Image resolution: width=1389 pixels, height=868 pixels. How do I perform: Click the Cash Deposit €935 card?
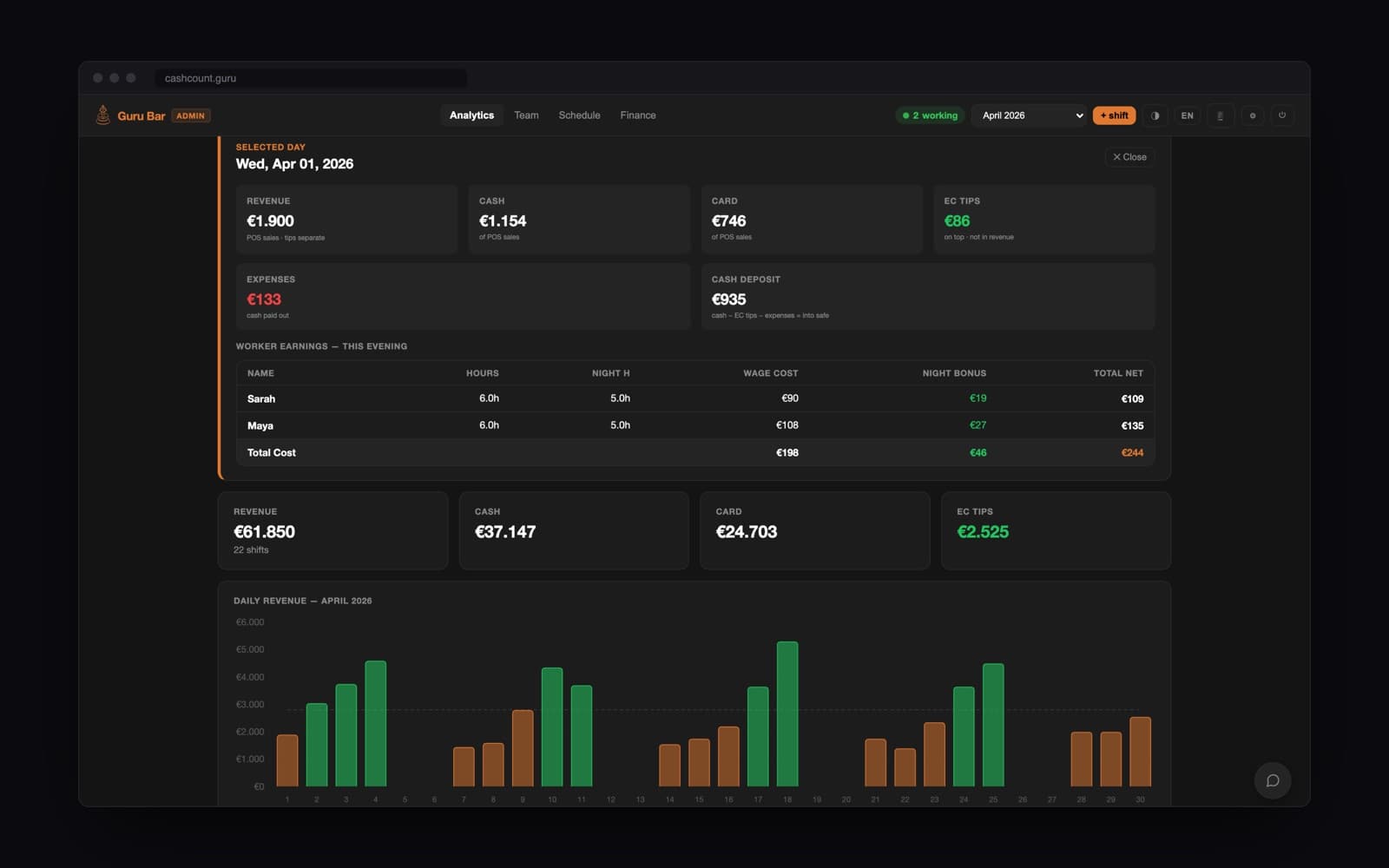[928, 296]
